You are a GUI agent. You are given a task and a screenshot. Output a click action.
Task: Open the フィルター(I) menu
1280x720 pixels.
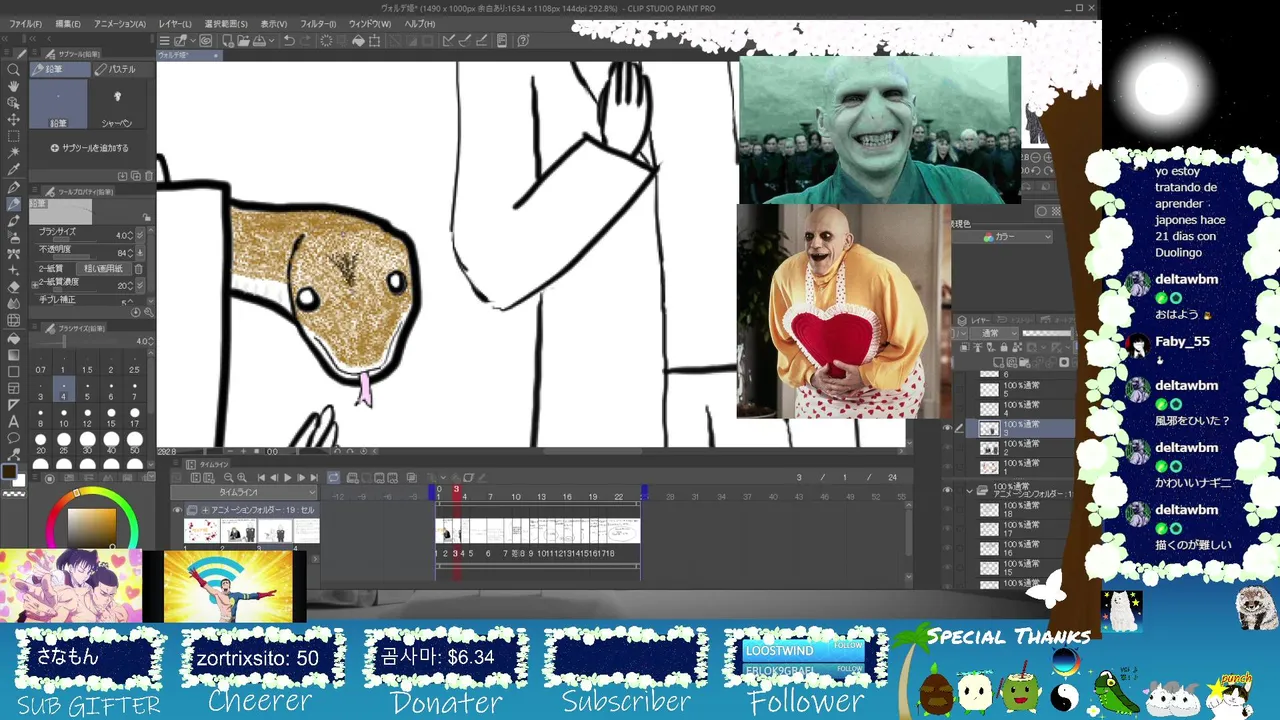point(318,23)
